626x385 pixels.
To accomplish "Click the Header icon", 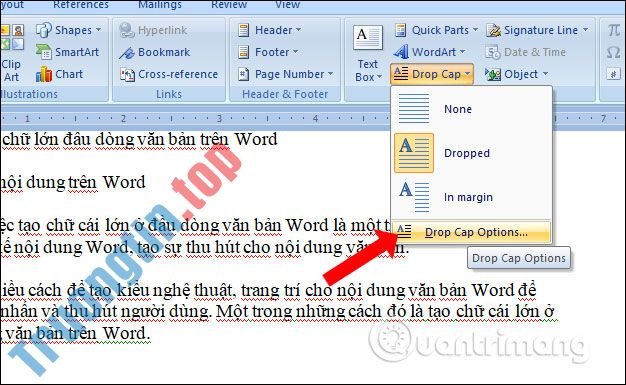I will 244,30.
